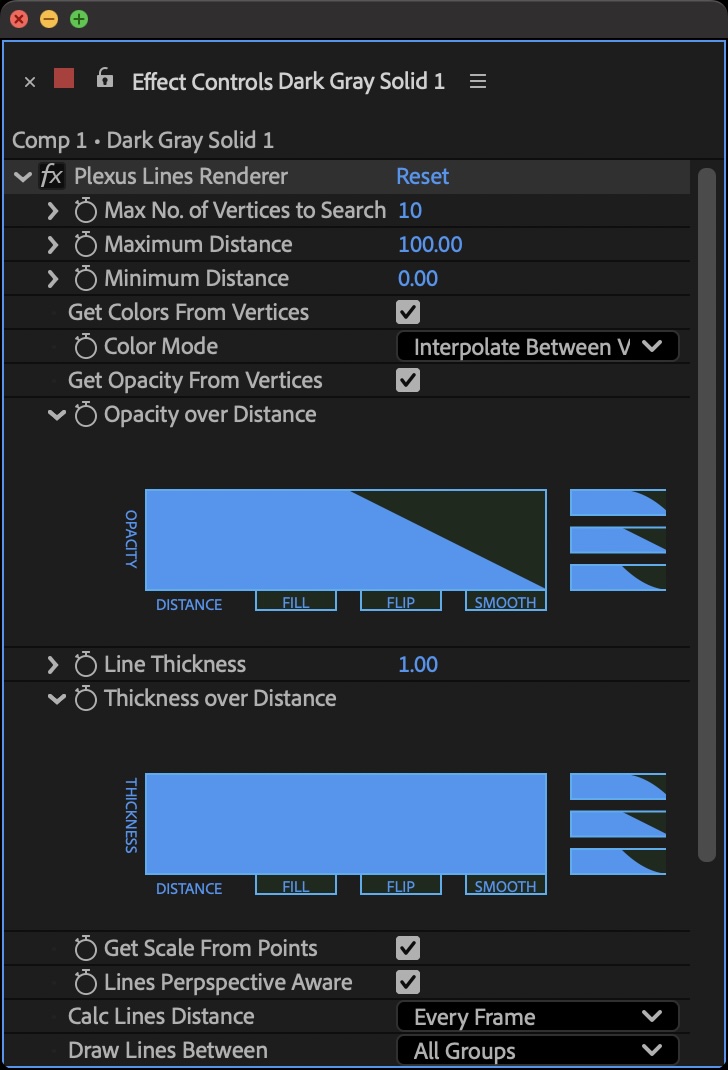The width and height of the screenshot is (728, 1070).
Task: Open Draw Lines Between dropdown
Action: point(538,1051)
